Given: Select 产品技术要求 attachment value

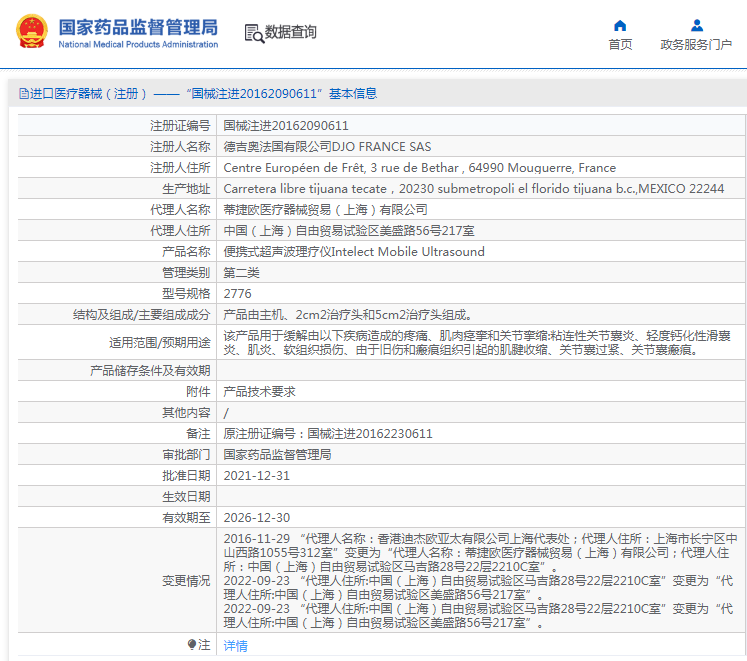Looking at the screenshot, I should [x=260, y=392].
